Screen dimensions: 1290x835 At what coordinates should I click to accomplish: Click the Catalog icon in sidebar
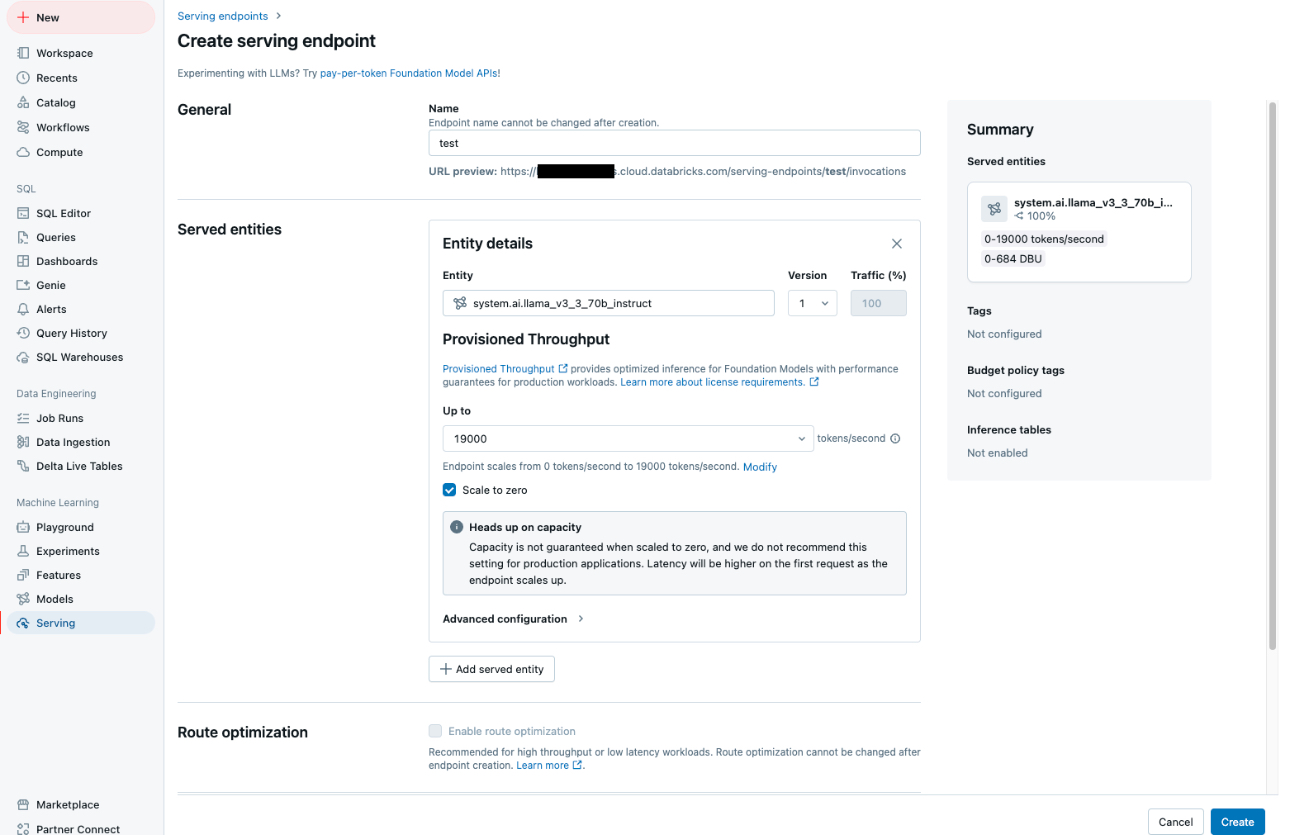tap(23, 103)
